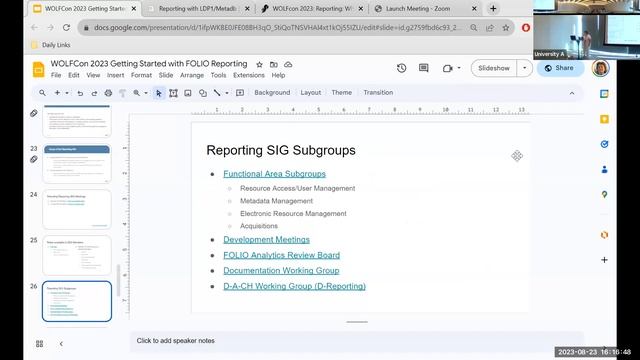
Task: Open D-A-CH Working Group (D-Reporting) link
Action: [294, 286]
